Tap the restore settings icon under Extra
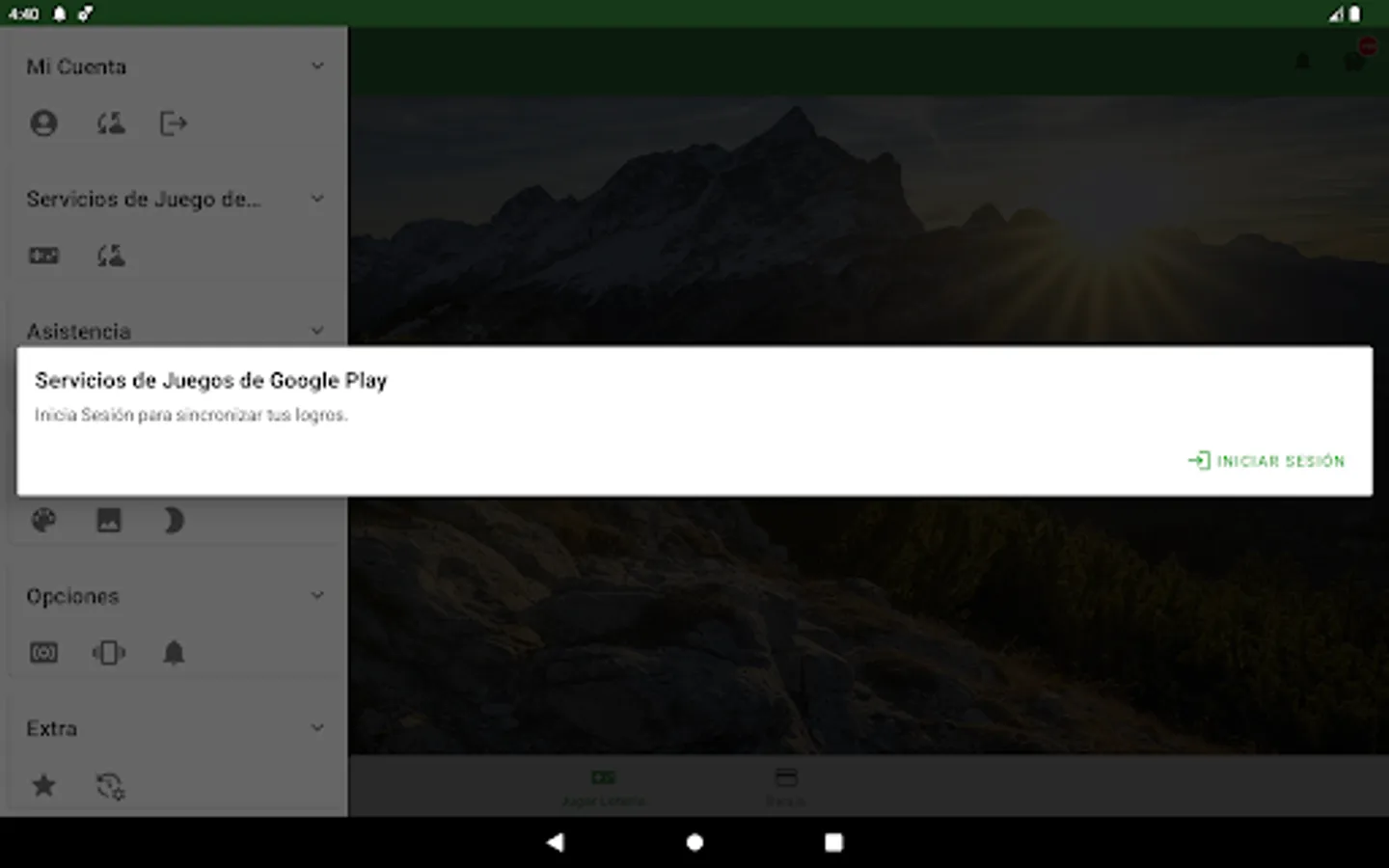This screenshot has width=1389, height=868. coord(110,786)
